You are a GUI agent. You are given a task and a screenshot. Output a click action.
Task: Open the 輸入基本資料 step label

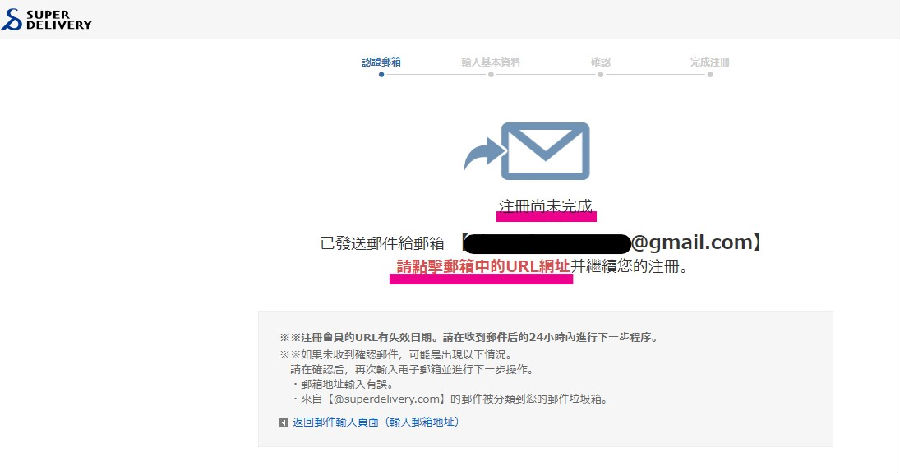491,62
